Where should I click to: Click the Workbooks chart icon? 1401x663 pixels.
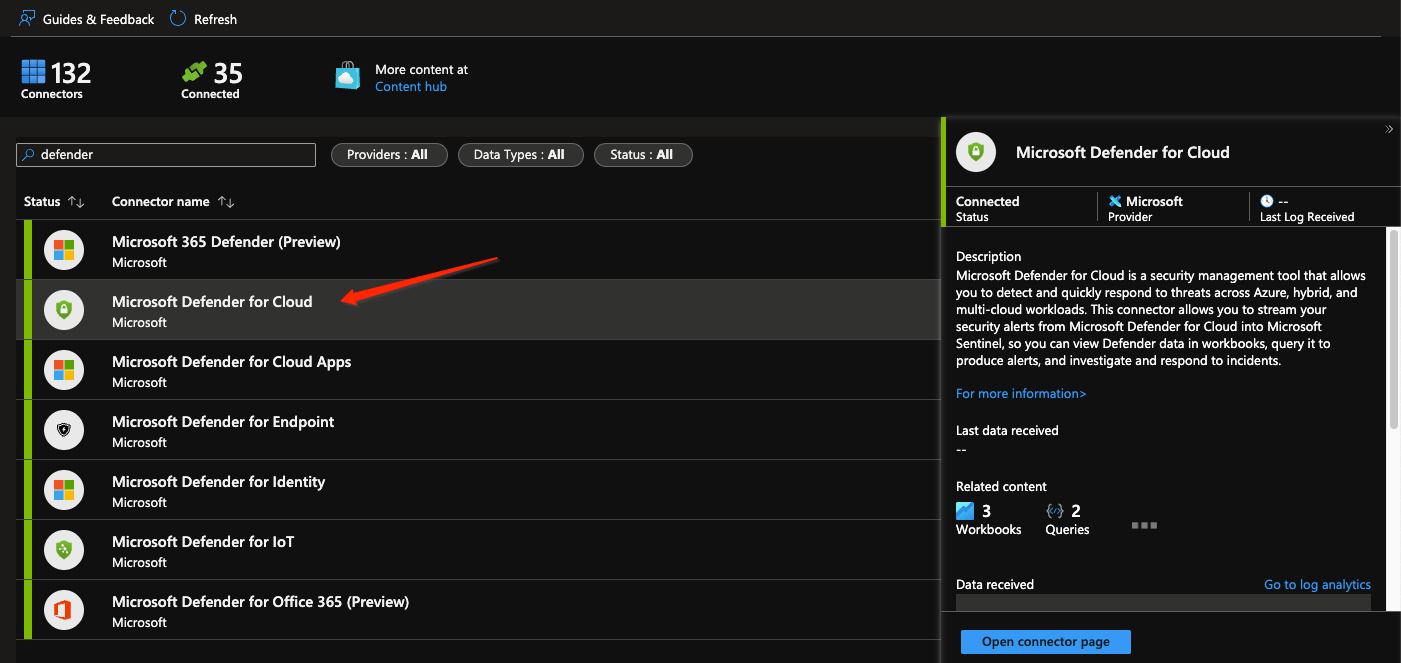[965, 511]
